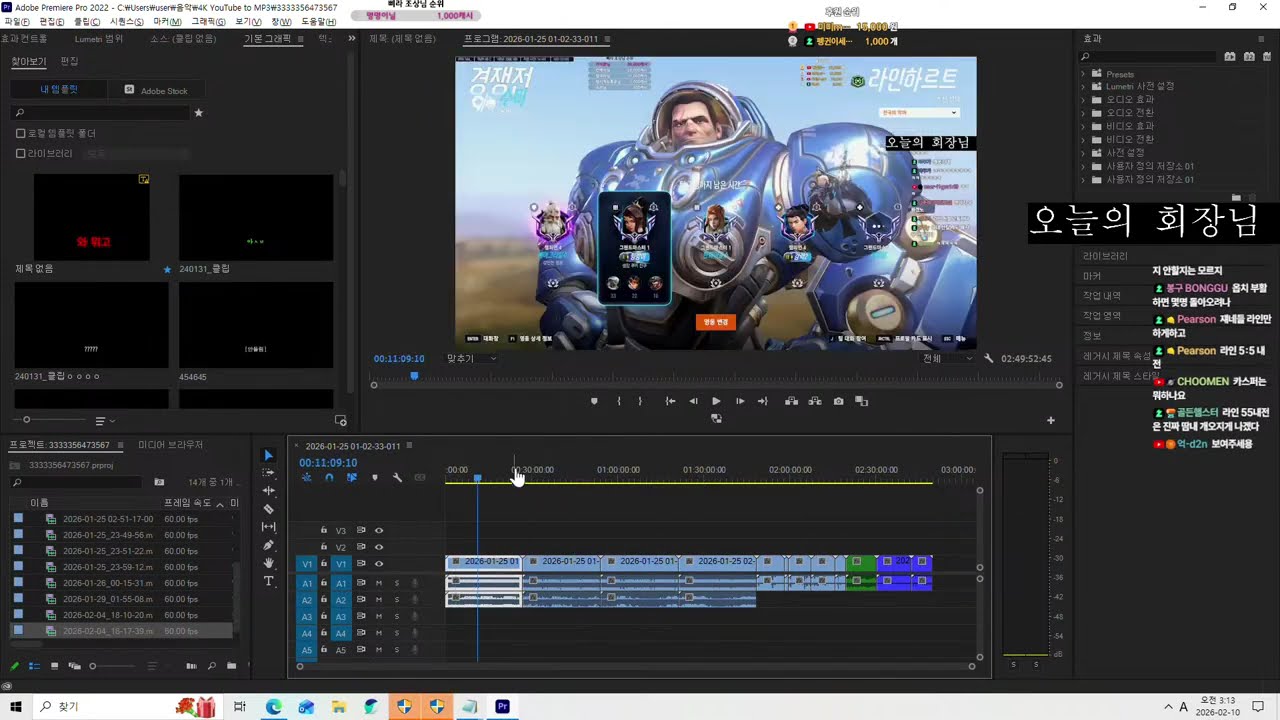Click Add Marker in Program Monitor
The image size is (1280, 720).
[x=594, y=401]
